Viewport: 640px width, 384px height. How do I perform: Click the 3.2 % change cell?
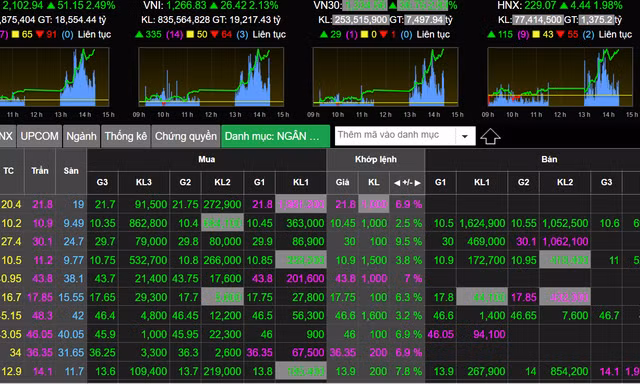[x=408, y=316]
